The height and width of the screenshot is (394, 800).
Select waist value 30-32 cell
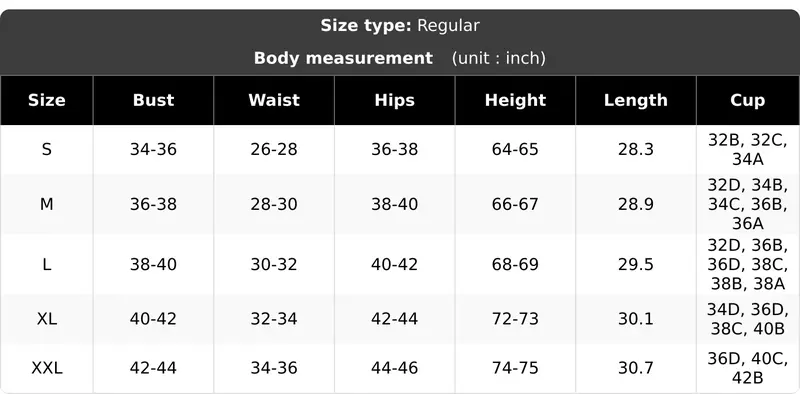(274, 264)
